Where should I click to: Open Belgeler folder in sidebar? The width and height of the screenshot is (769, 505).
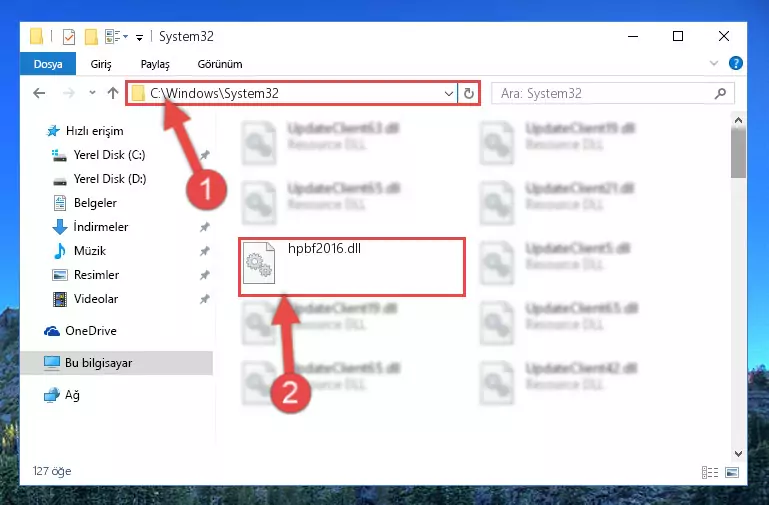point(95,203)
